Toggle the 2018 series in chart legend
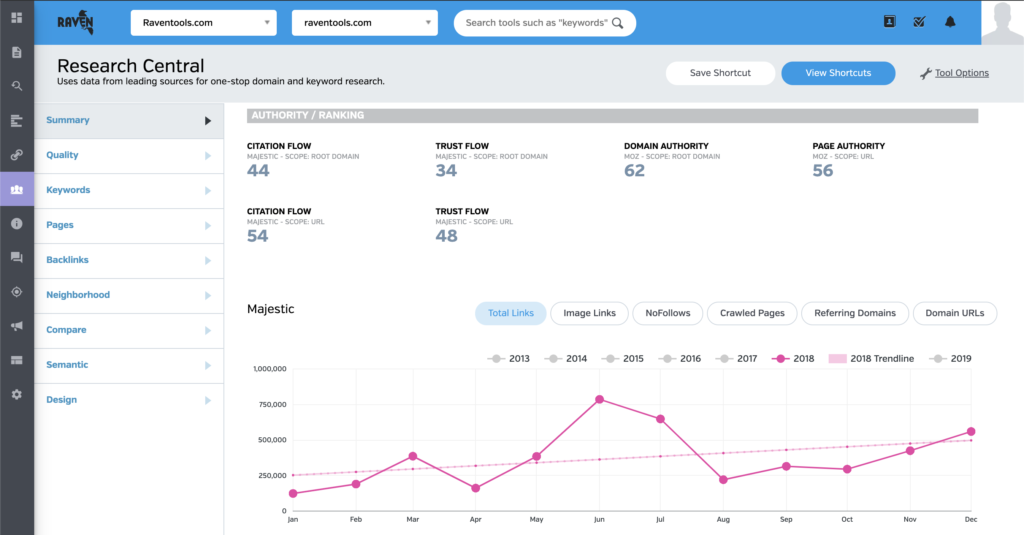The image size is (1024, 535). (793, 359)
